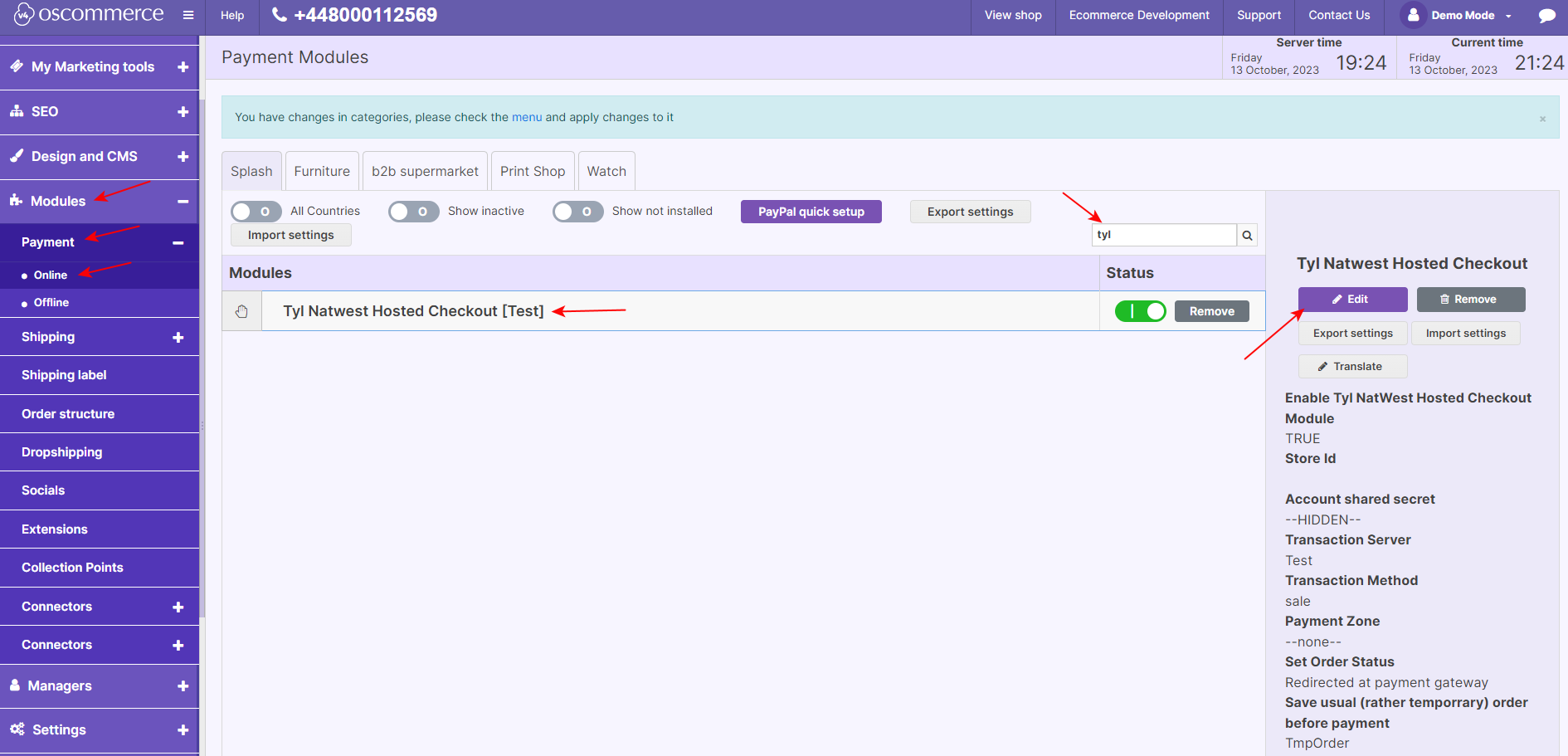Click toolbar Import settings button
1568x756 pixels.
pos(291,235)
